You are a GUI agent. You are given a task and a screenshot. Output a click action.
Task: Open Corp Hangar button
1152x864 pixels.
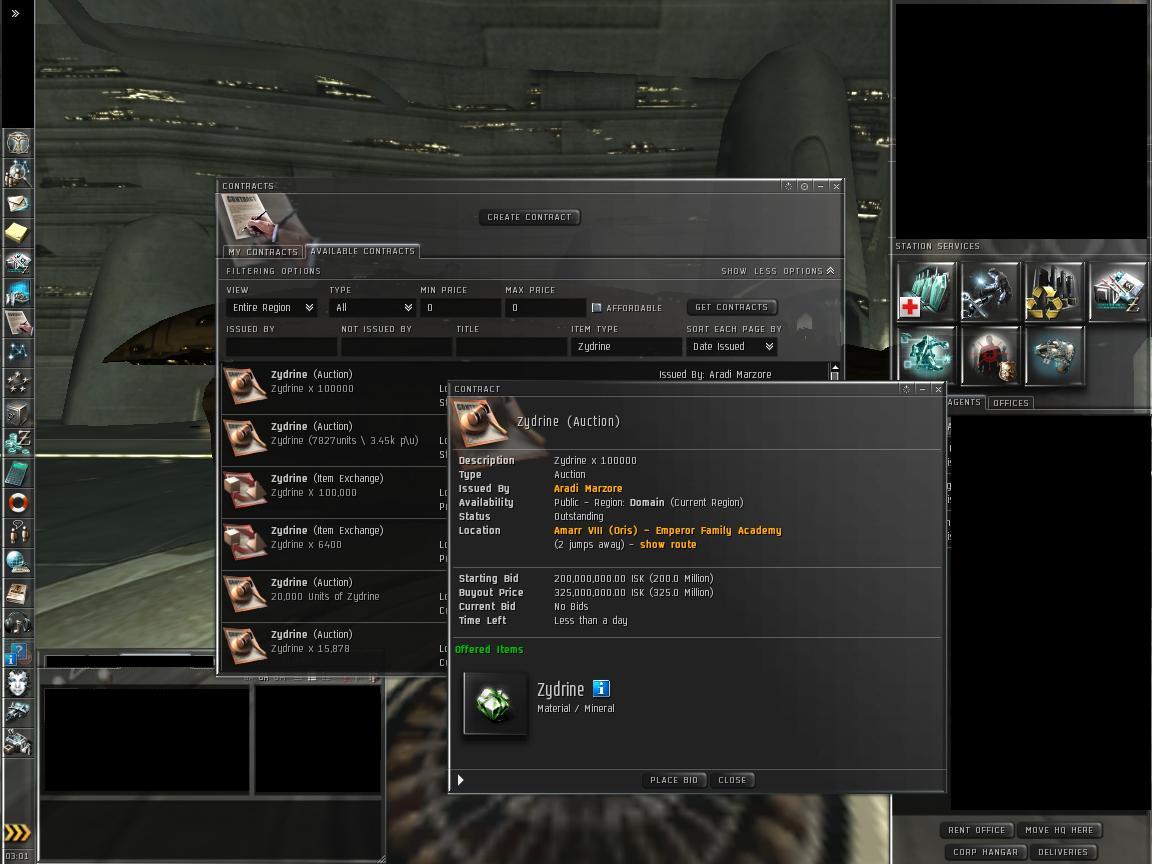pyautogui.click(x=985, y=852)
